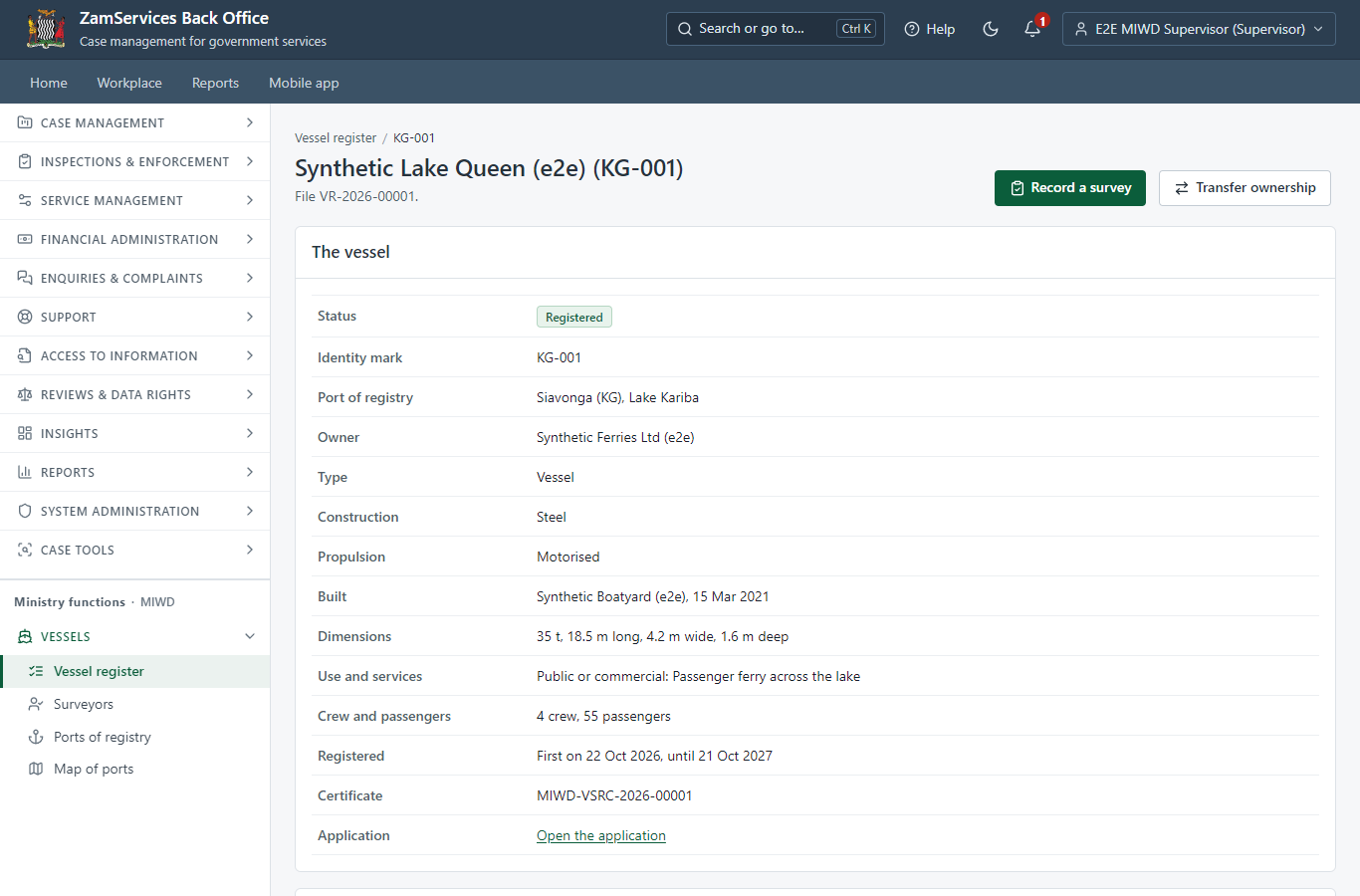Viewport: 1360px width, 896px height.
Task: Open the Help button
Action: [x=930, y=29]
